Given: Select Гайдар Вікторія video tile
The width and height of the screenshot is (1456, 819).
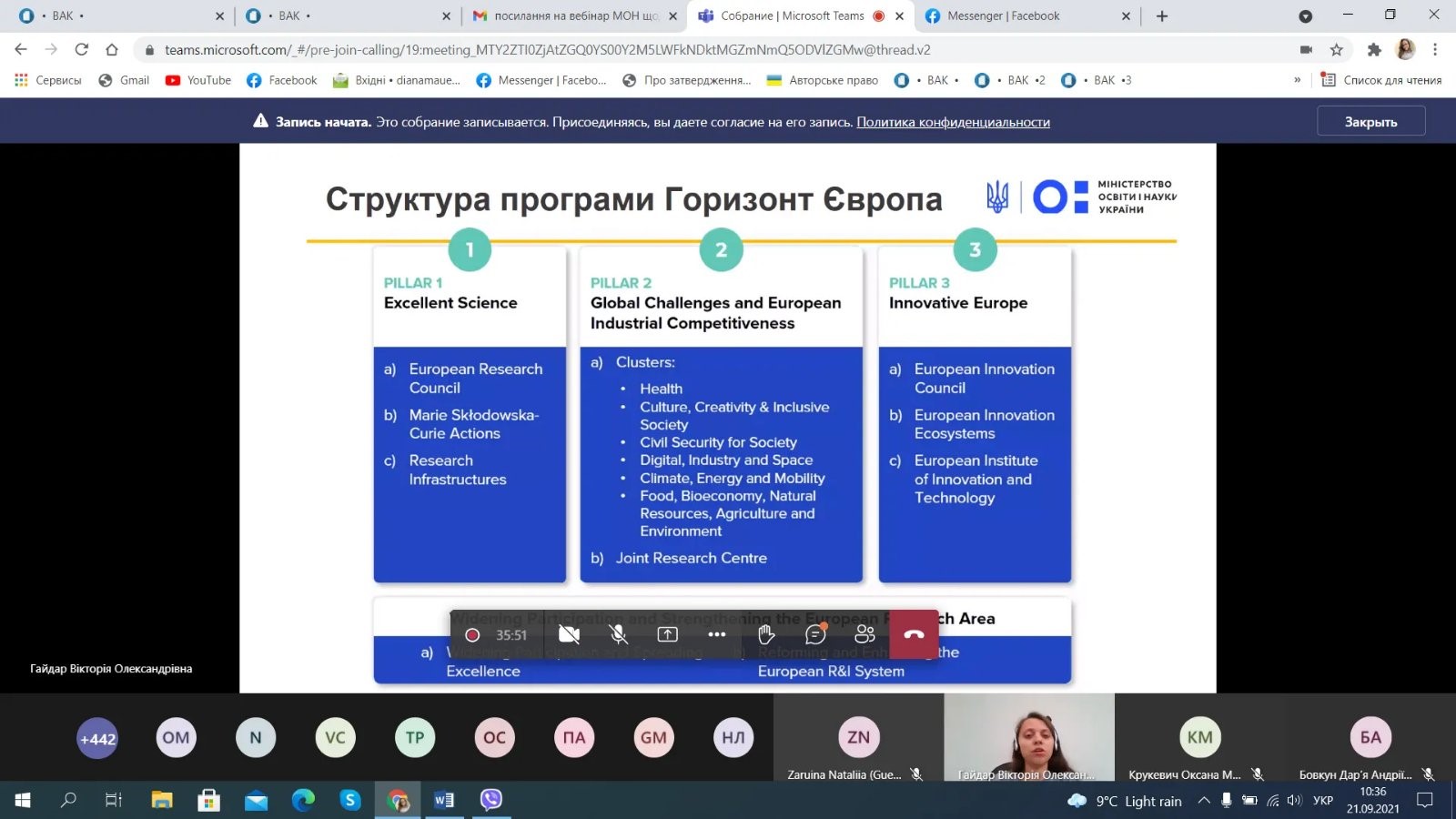Looking at the screenshot, I should 1029,737.
